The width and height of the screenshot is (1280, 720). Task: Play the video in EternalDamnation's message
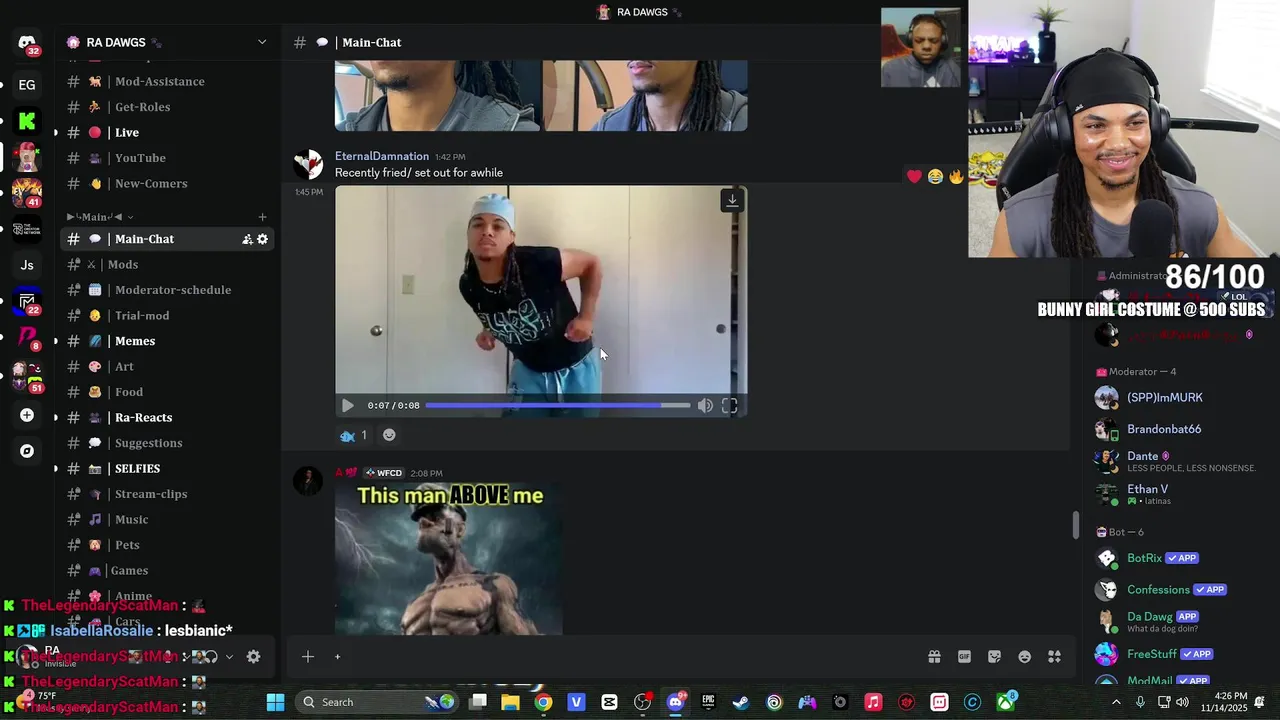click(347, 405)
